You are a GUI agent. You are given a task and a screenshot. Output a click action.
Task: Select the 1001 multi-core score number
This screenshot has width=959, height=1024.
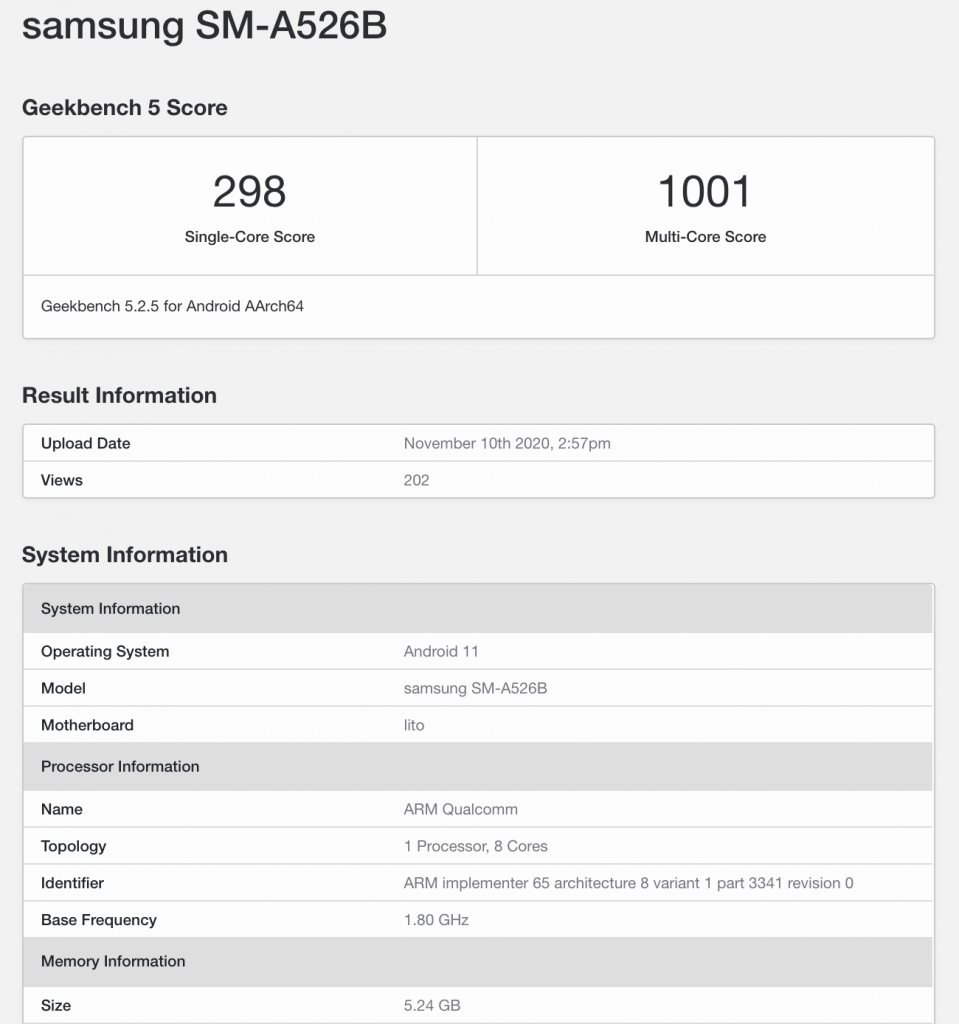[x=705, y=191]
